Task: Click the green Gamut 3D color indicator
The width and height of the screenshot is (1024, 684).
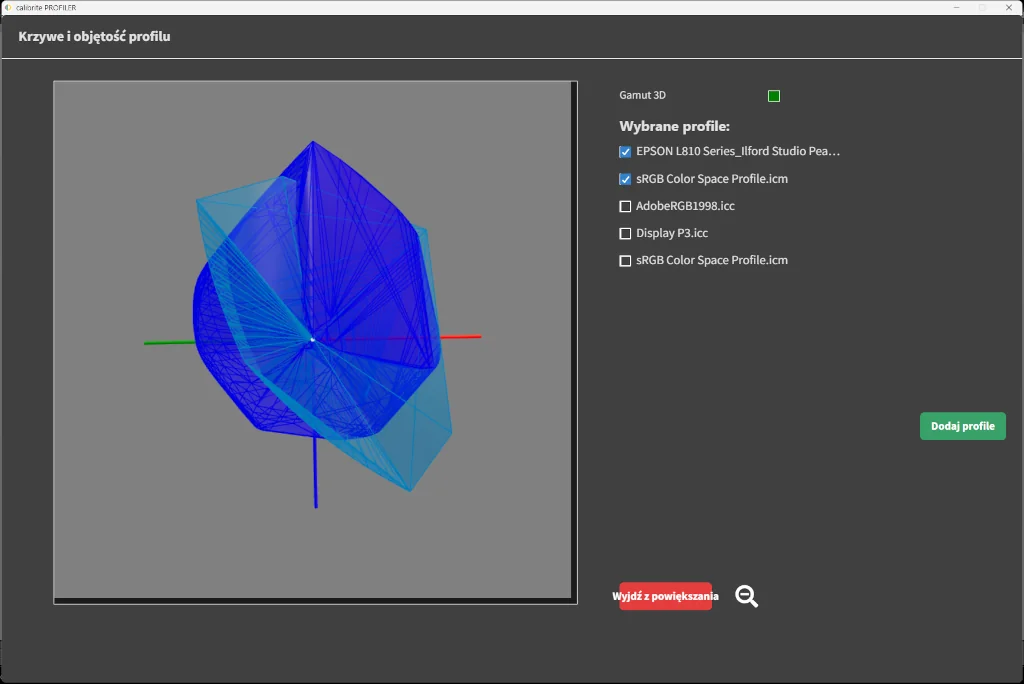Action: pyautogui.click(x=773, y=95)
